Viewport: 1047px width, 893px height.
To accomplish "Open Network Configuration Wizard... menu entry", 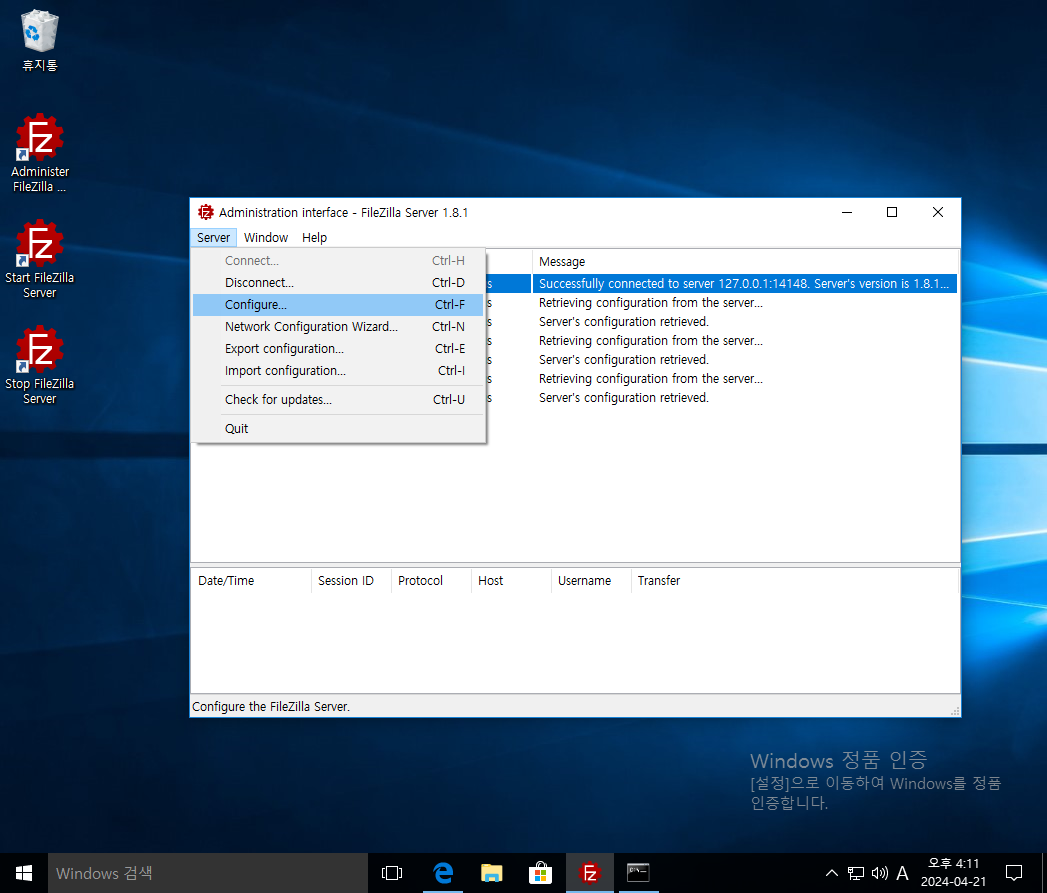I will pos(338,327).
